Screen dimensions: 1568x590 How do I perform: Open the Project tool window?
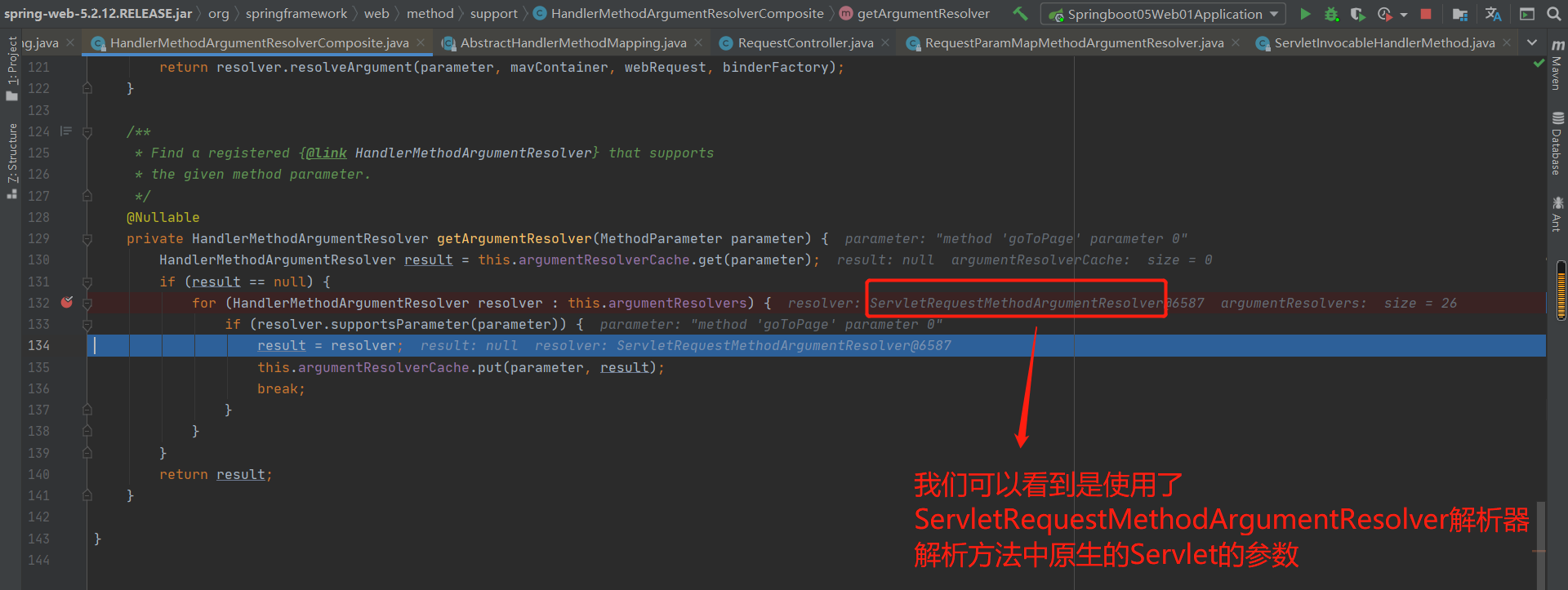[11, 69]
